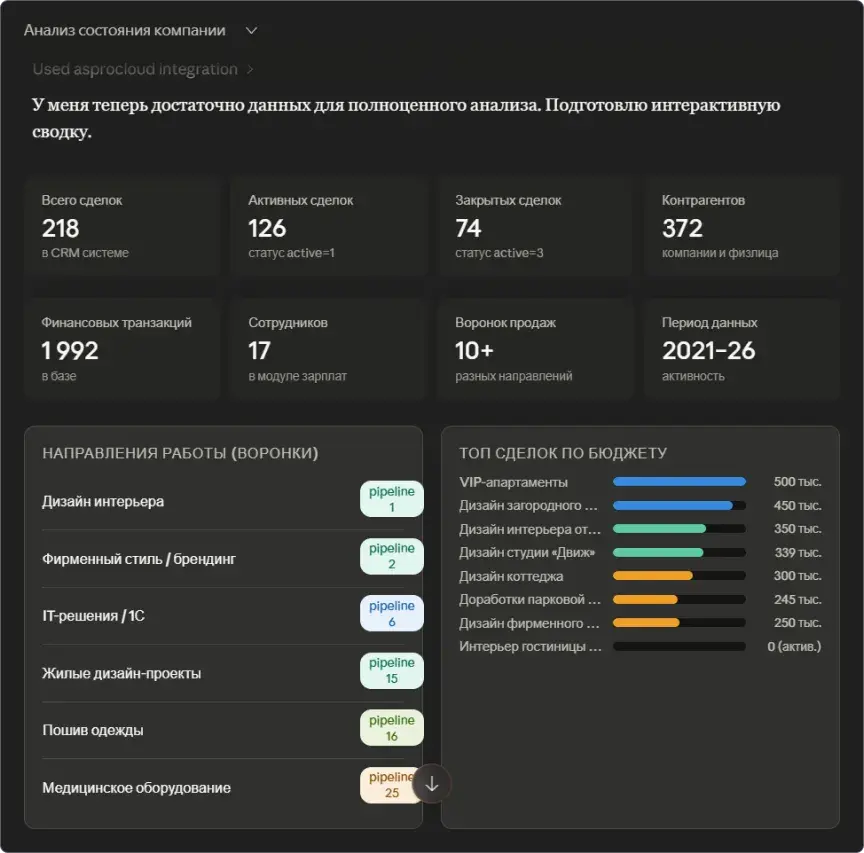Open the Контрагентов 372 card
The height and width of the screenshot is (853, 864).
point(742,226)
